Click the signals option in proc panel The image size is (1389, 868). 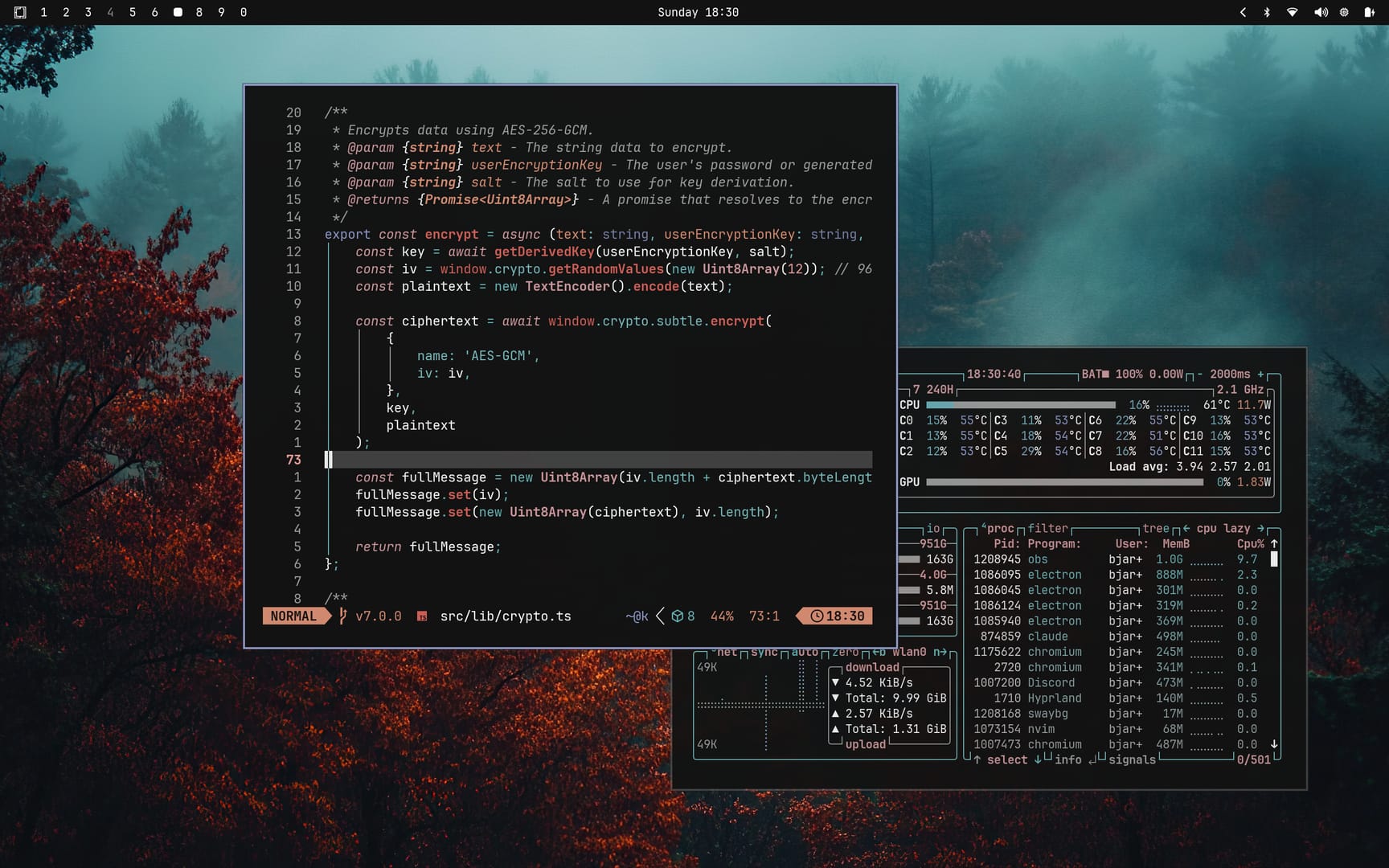click(x=1132, y=759)
